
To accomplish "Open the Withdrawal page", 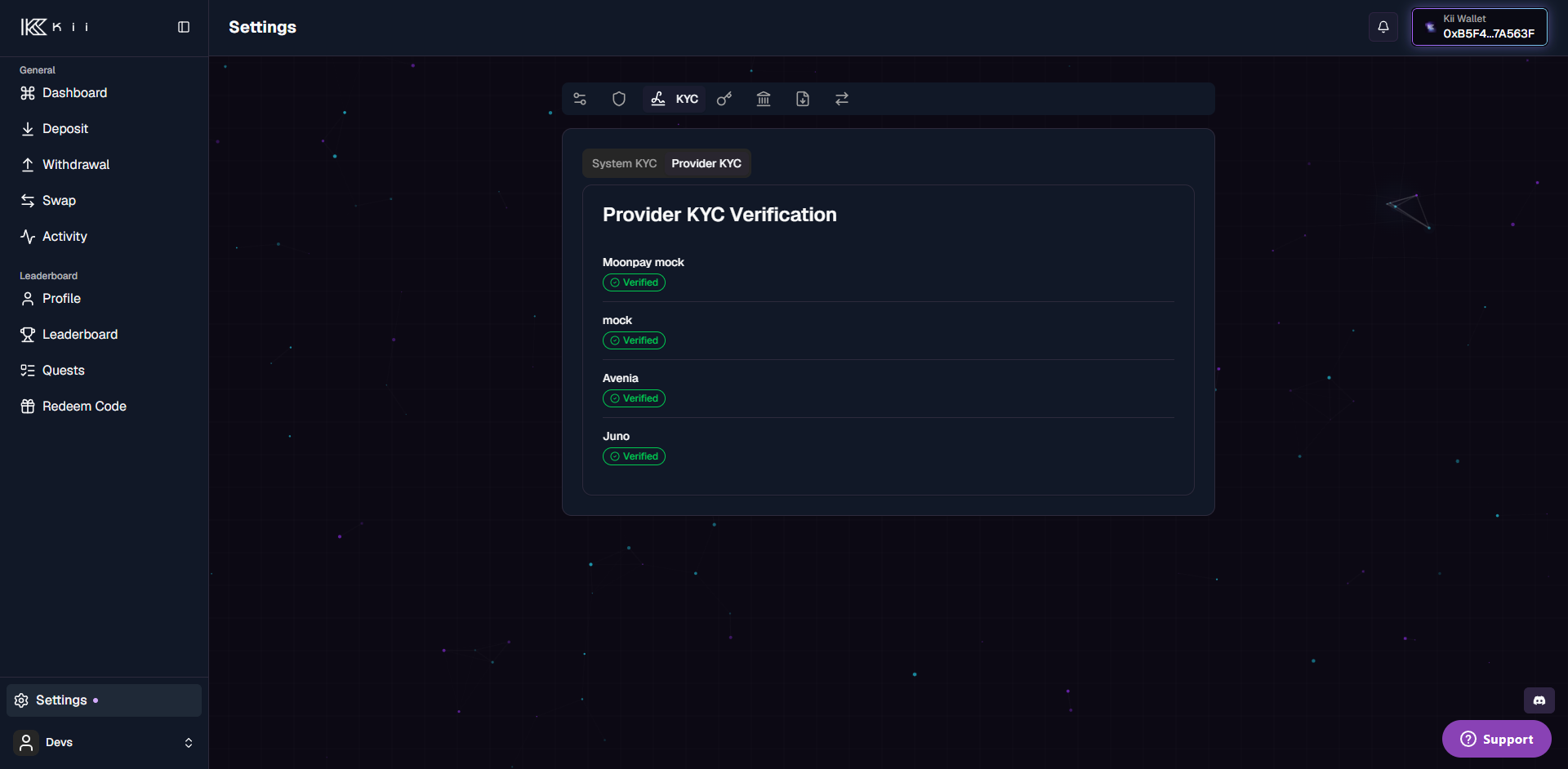I will click(104, 165).
